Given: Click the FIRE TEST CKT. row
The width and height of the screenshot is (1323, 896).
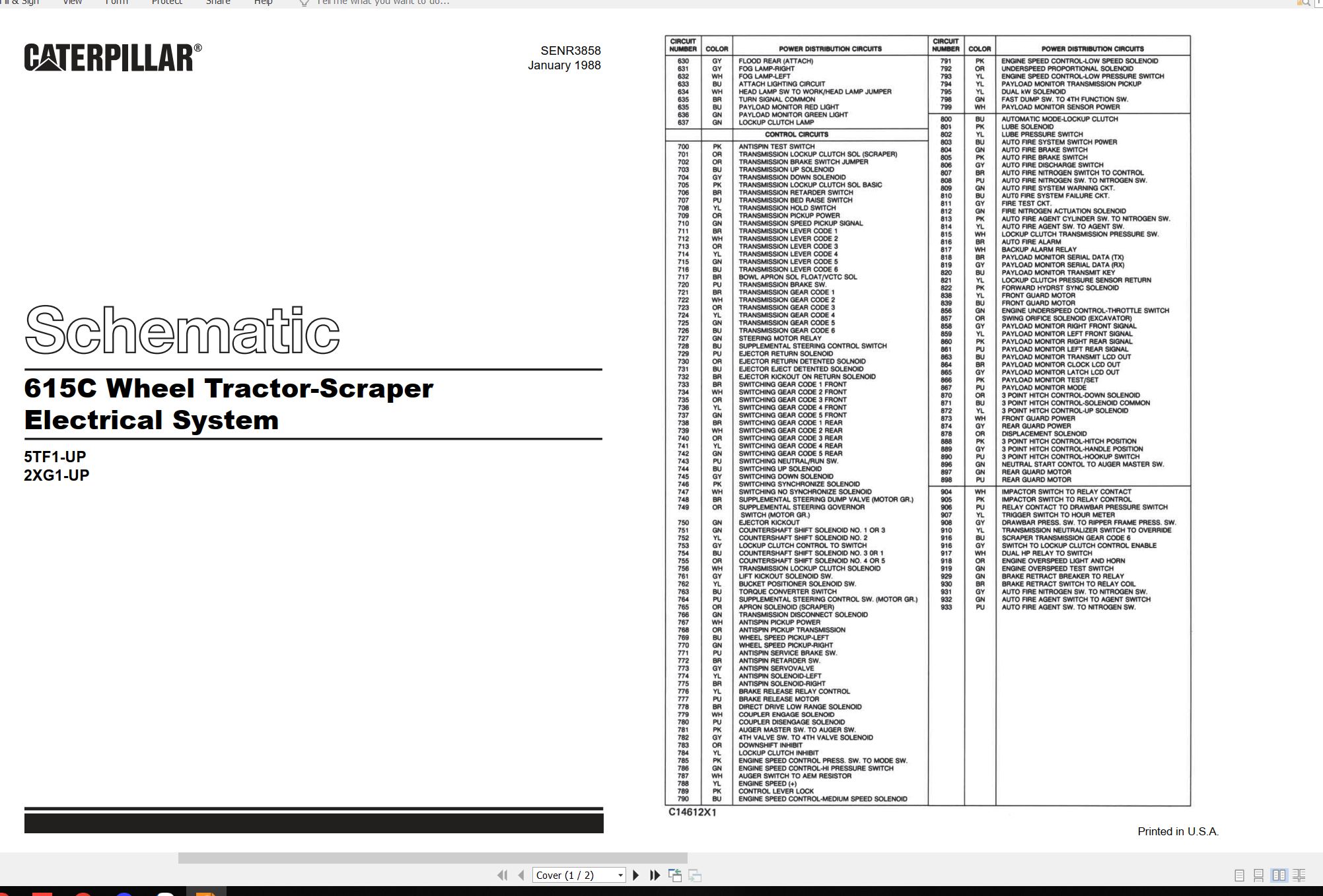Looking at the screenshot, I should 1059,203.
